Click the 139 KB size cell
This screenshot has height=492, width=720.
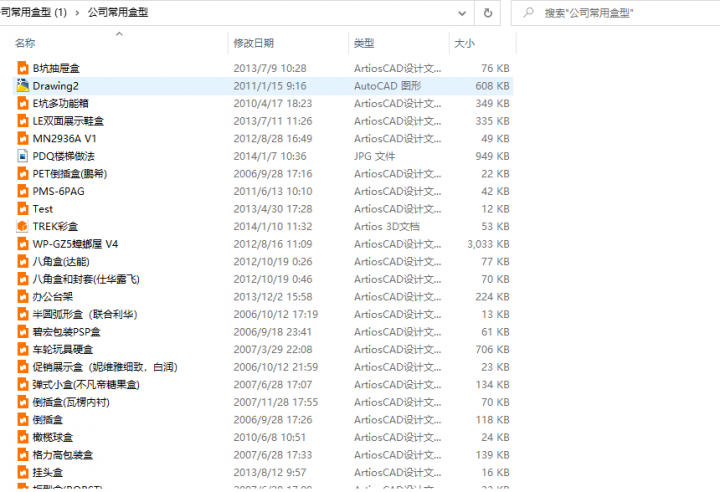tap(492, 455)
